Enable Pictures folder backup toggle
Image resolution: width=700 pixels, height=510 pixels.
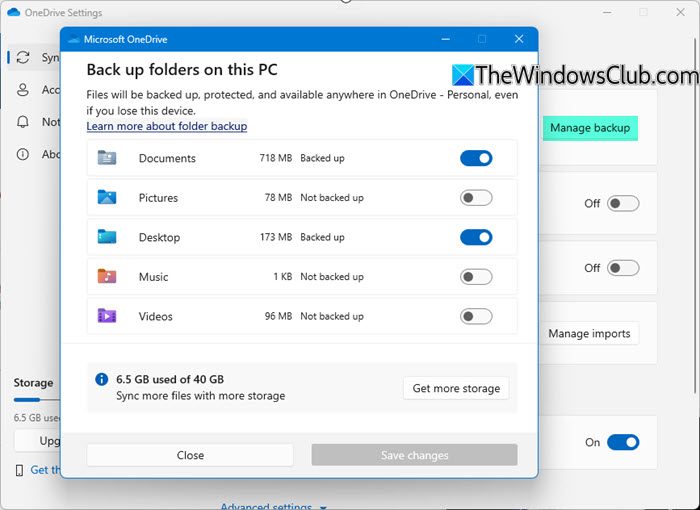click(x=476, y=197)
